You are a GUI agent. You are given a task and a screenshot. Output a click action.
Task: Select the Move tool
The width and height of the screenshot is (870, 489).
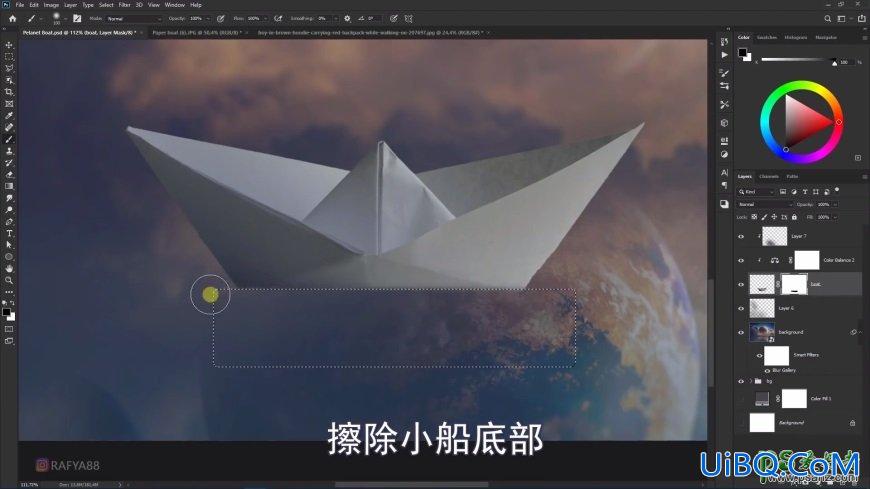pyautogui.click(x=9, y=45)
